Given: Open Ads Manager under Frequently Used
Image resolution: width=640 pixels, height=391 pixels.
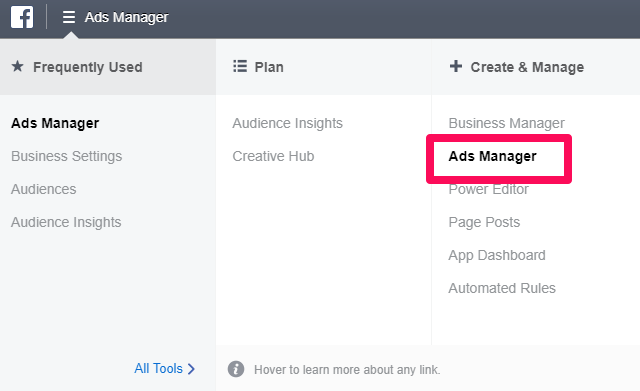Looking at the screenshot, I should point(55,123).
